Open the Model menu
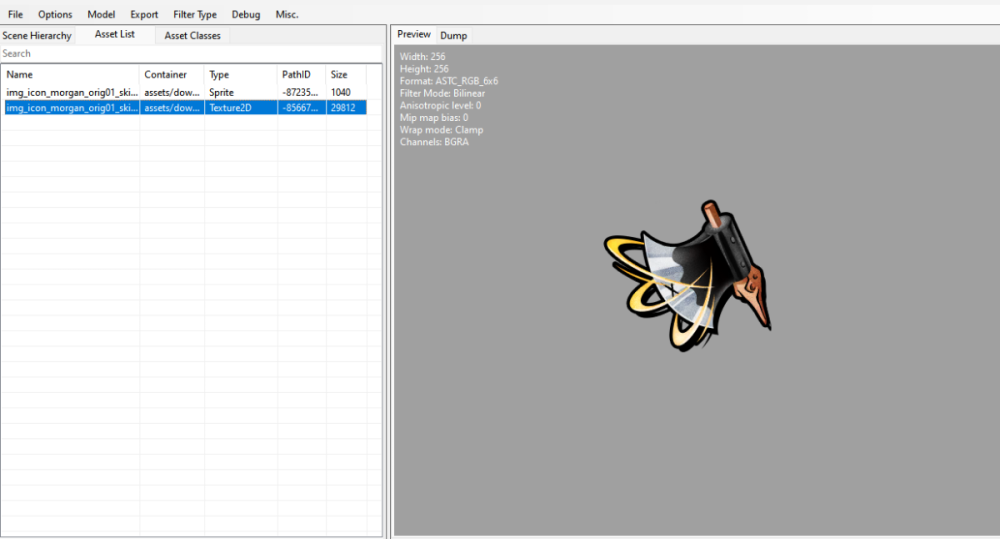1000x539 pixels. point(101,15)
